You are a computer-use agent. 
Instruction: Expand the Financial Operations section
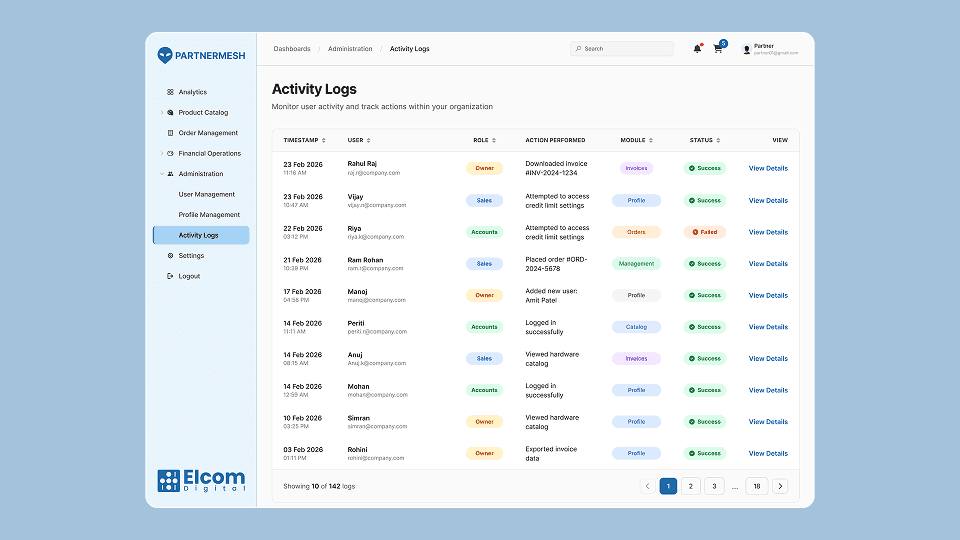pyautogui.click(x=161, y=154)
